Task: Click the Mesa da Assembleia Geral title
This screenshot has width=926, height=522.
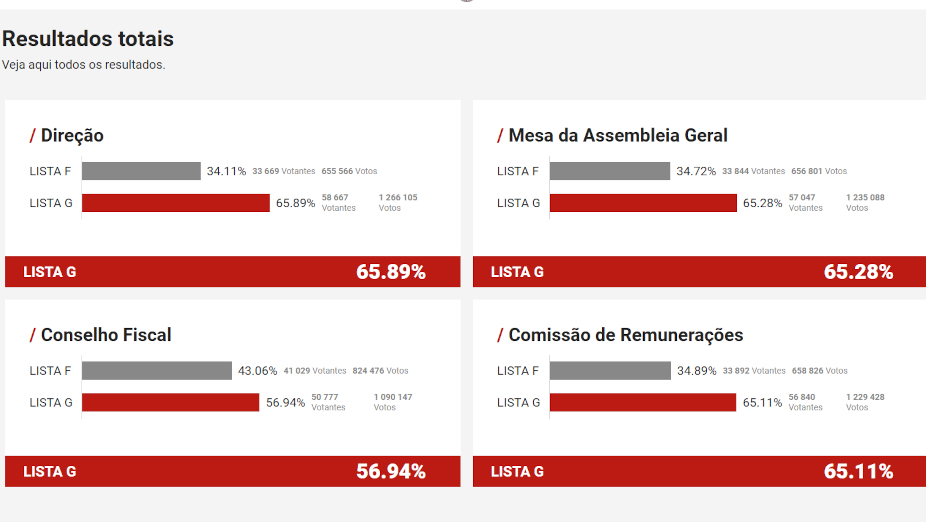Action: coord(617,136)
